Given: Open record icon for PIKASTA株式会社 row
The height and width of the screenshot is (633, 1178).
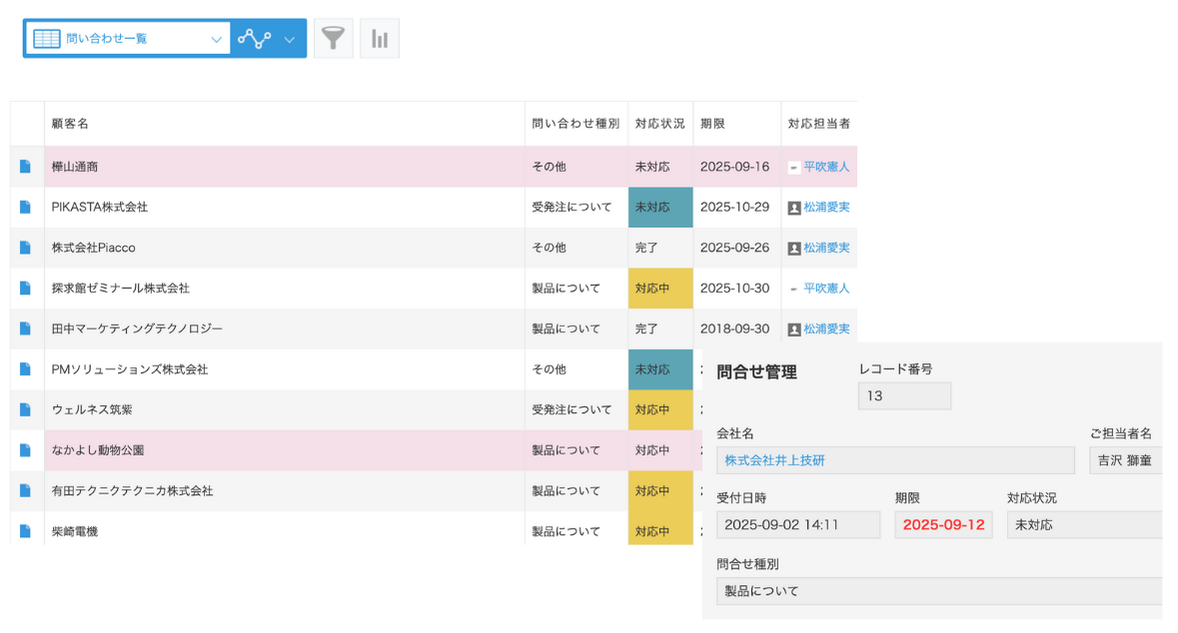Looking at the screenshot, I should [x=26, y=207].
